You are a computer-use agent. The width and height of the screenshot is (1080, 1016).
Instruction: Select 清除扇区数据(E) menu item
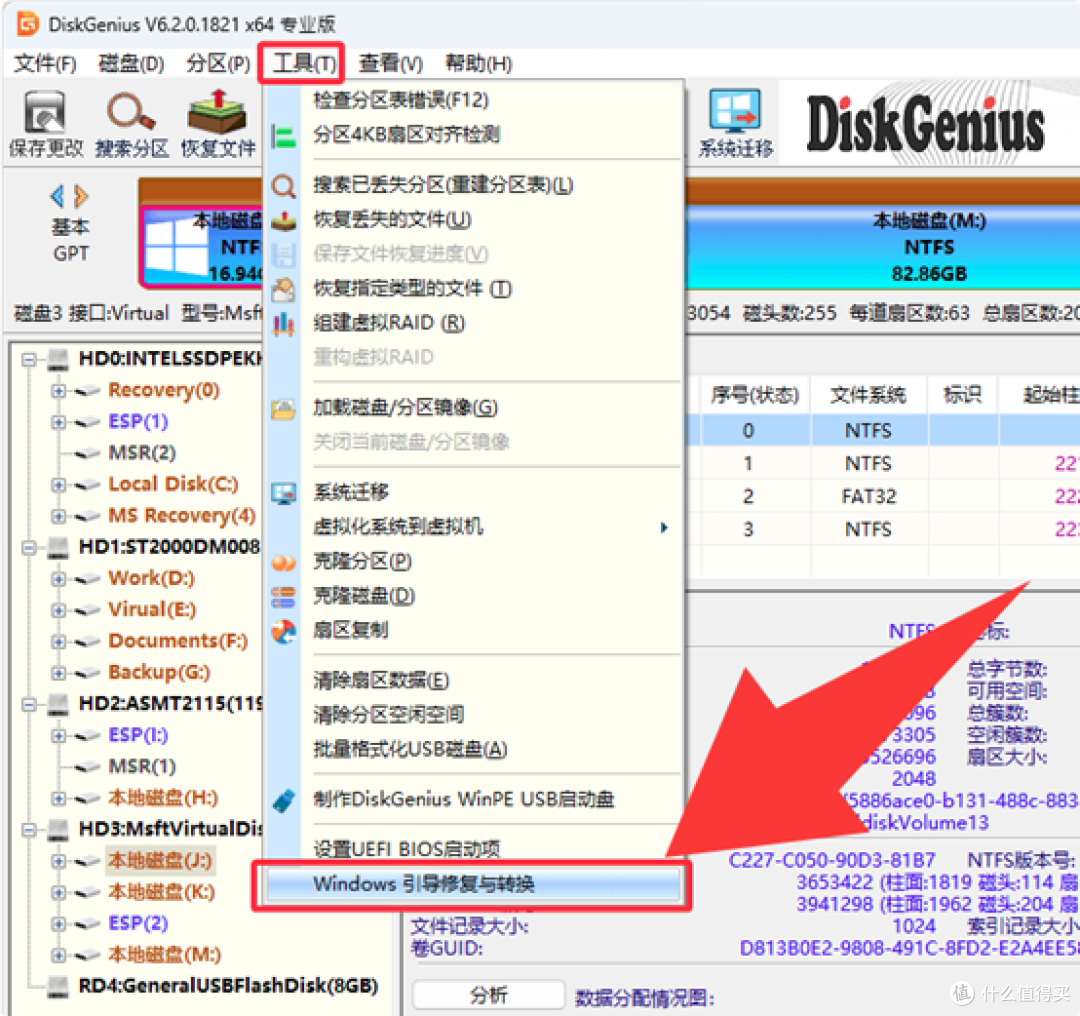(381, 681)
